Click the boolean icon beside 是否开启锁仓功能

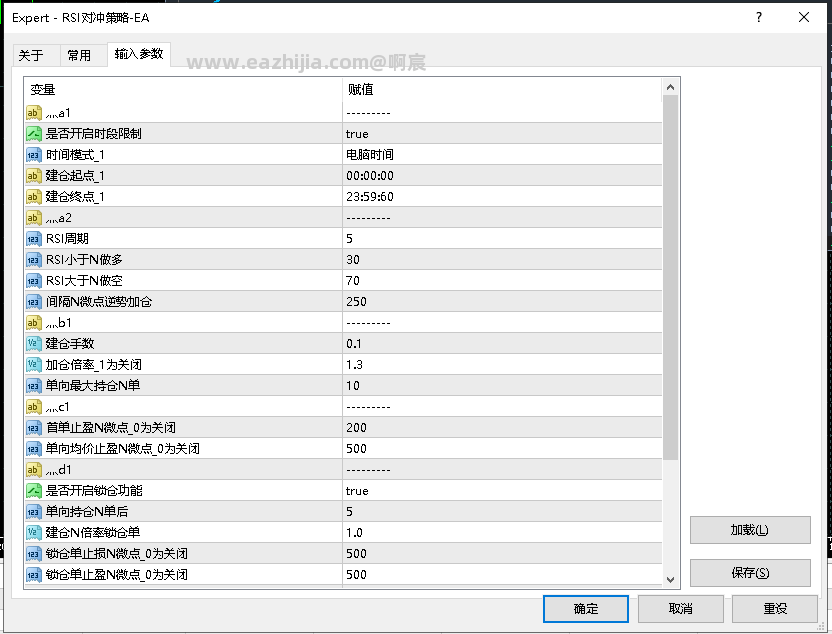(x=33, y=491)
